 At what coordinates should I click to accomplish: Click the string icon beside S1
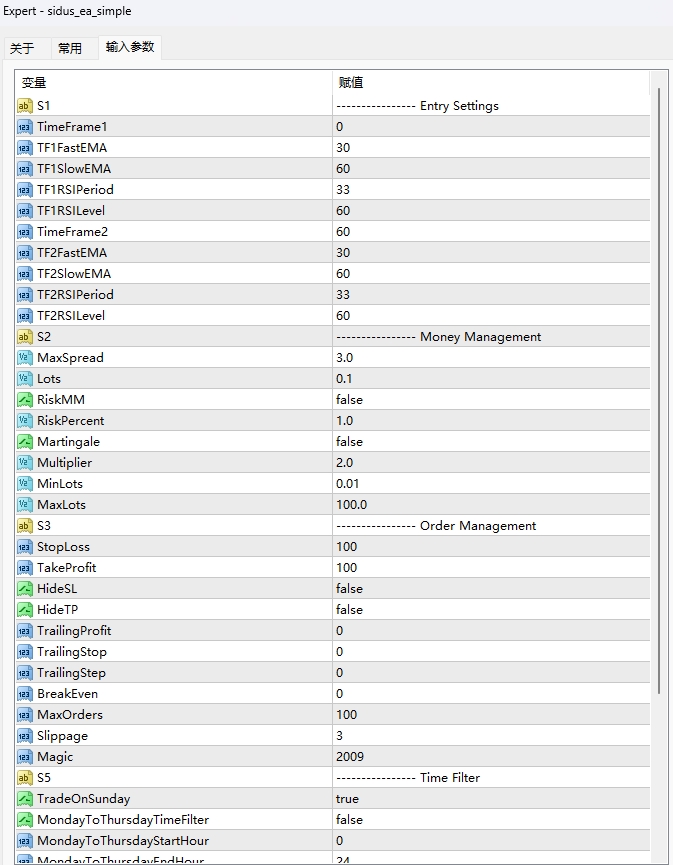pos(24,106)
